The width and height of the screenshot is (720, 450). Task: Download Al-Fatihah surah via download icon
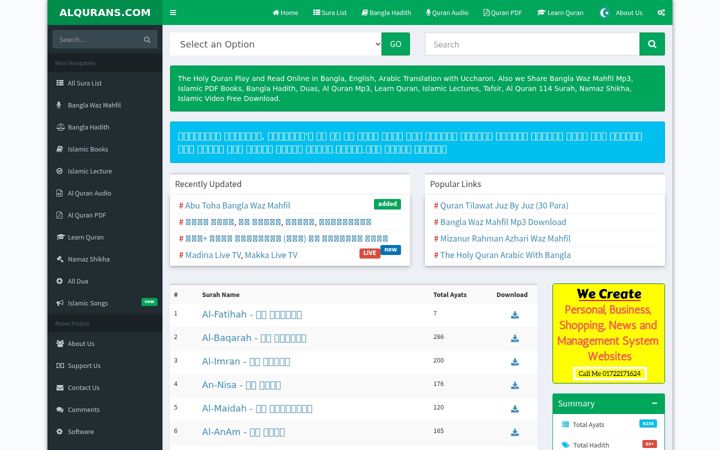click(515, 315)
